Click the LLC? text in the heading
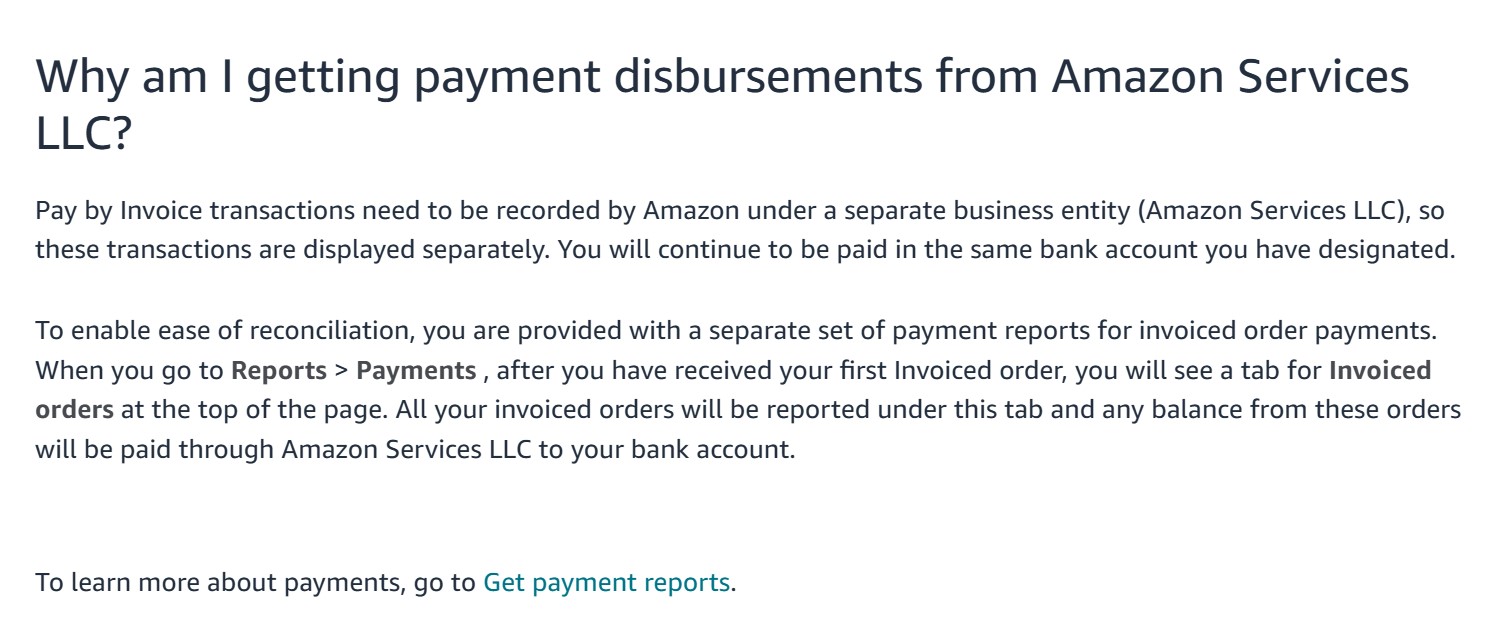 [x=83, y=134]
